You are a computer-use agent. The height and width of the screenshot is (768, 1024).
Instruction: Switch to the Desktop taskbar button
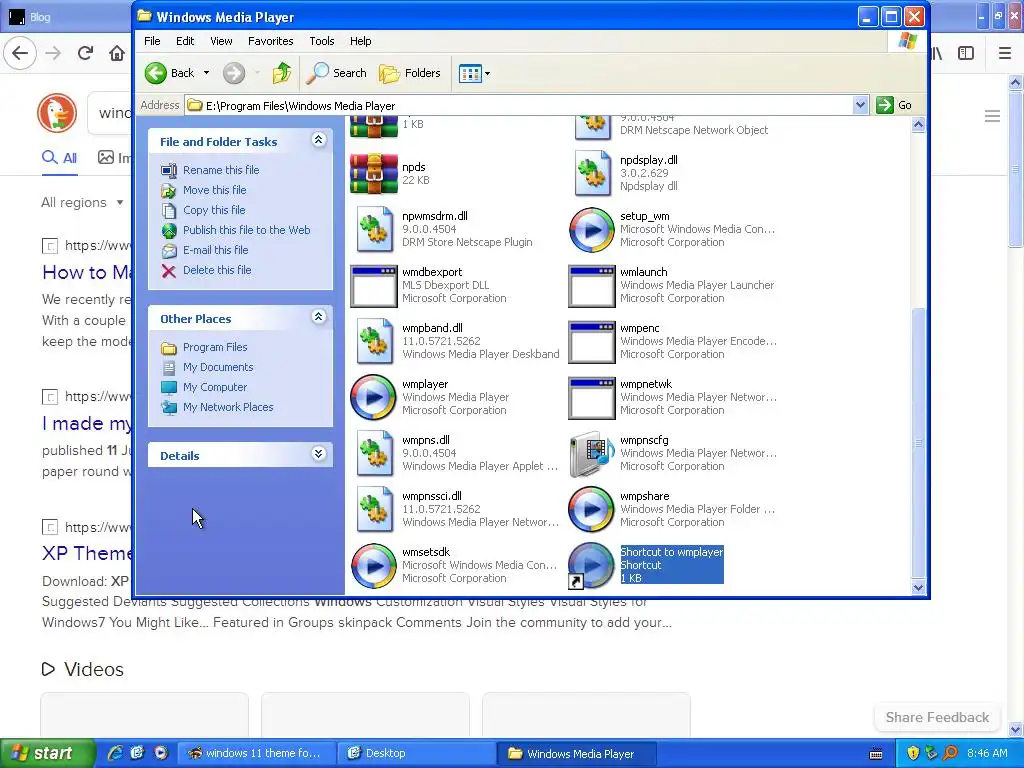pyautogui.click(x=416, y=753)
